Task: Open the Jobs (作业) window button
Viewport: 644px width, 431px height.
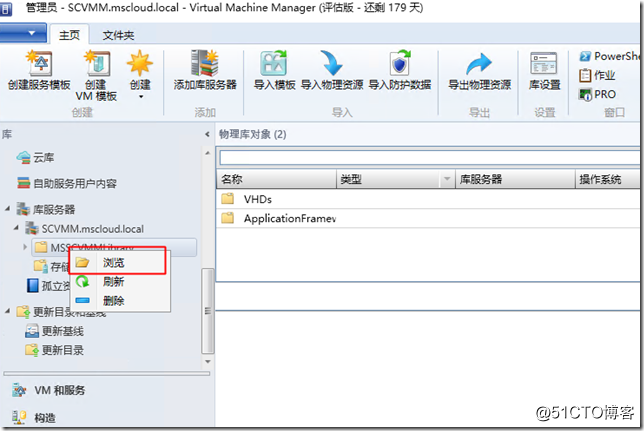Action: (x=597, y=75)
